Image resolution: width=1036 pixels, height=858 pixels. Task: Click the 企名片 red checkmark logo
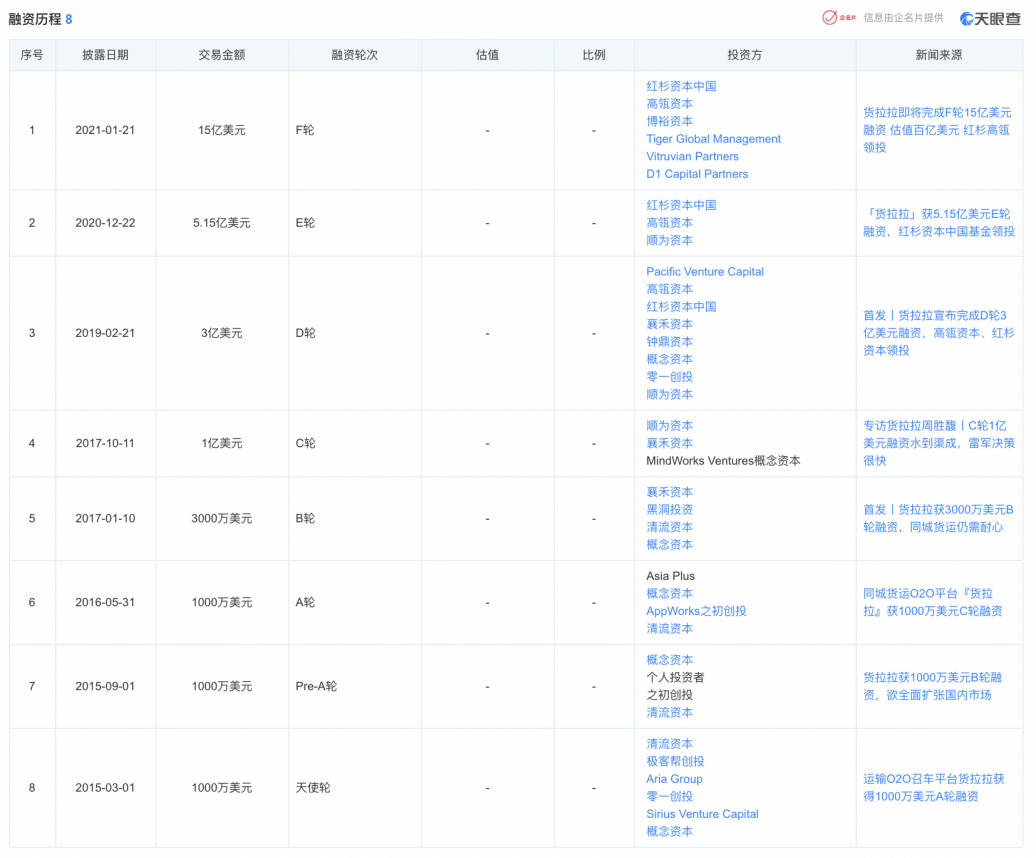[x=838, y=18]
